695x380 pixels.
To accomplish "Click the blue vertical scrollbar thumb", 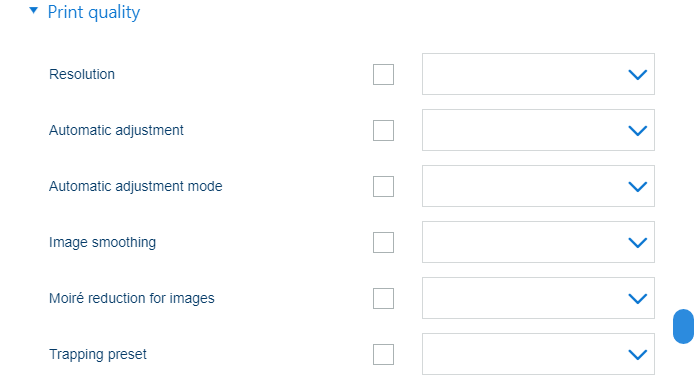I will coord(683,326).
